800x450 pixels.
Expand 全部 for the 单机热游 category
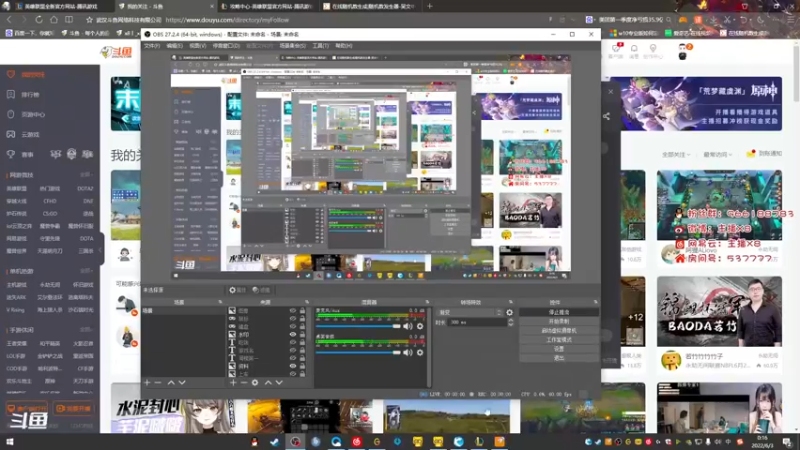coord(85,271)
